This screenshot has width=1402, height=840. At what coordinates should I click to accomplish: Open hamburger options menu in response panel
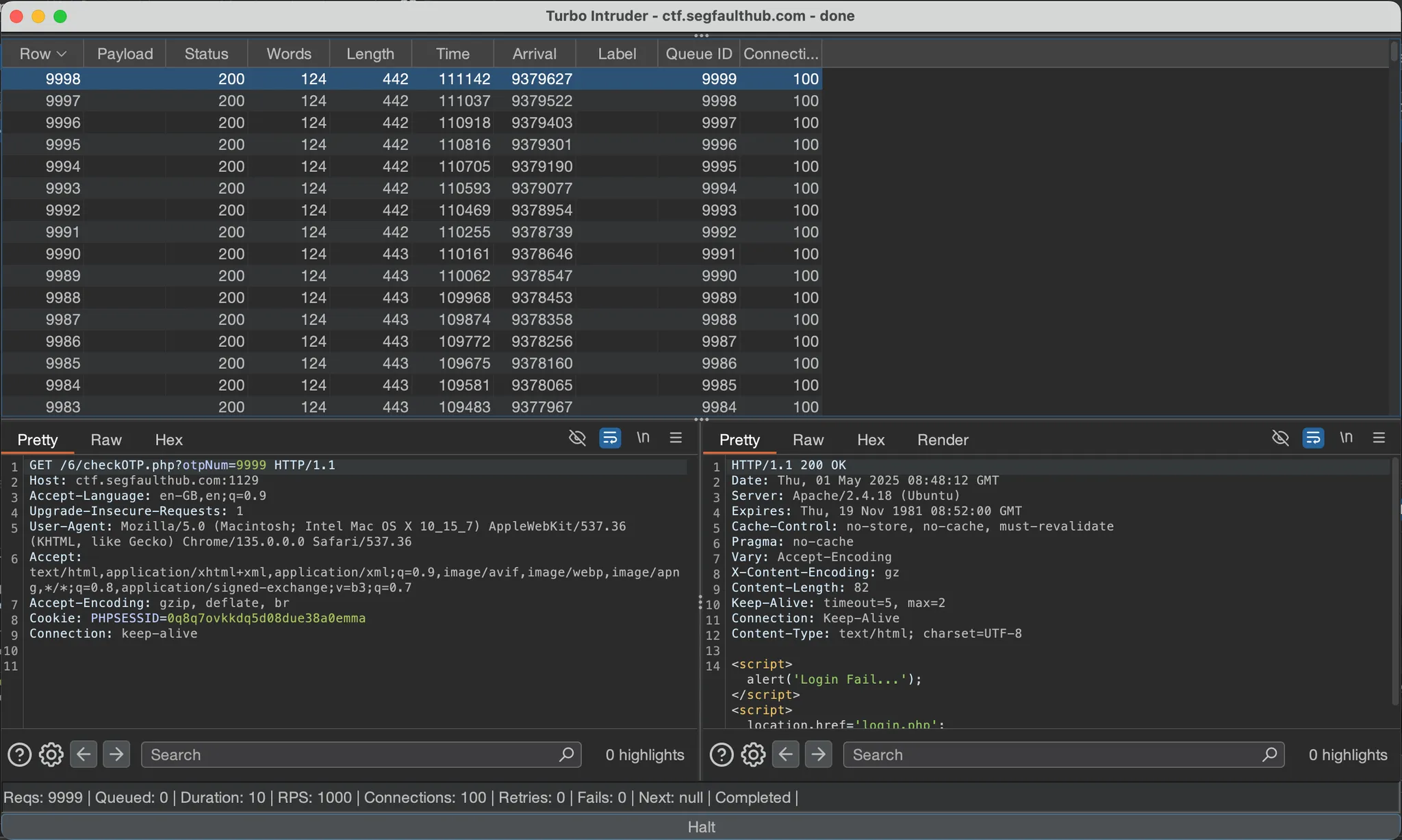(x=1379, y=438)
